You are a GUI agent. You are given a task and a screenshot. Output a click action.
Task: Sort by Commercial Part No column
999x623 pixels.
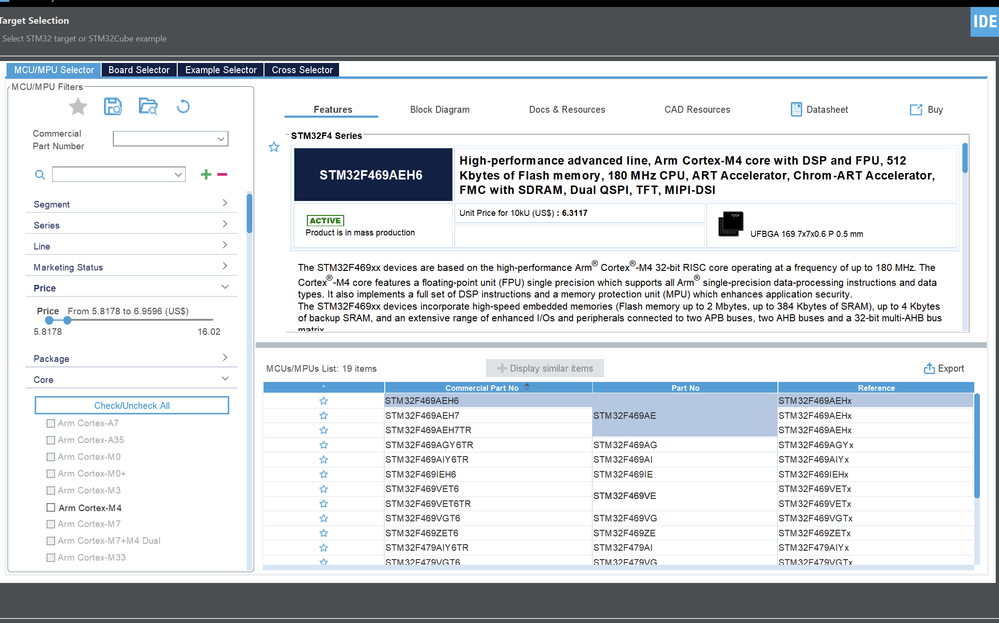click(x=488, y=387)
